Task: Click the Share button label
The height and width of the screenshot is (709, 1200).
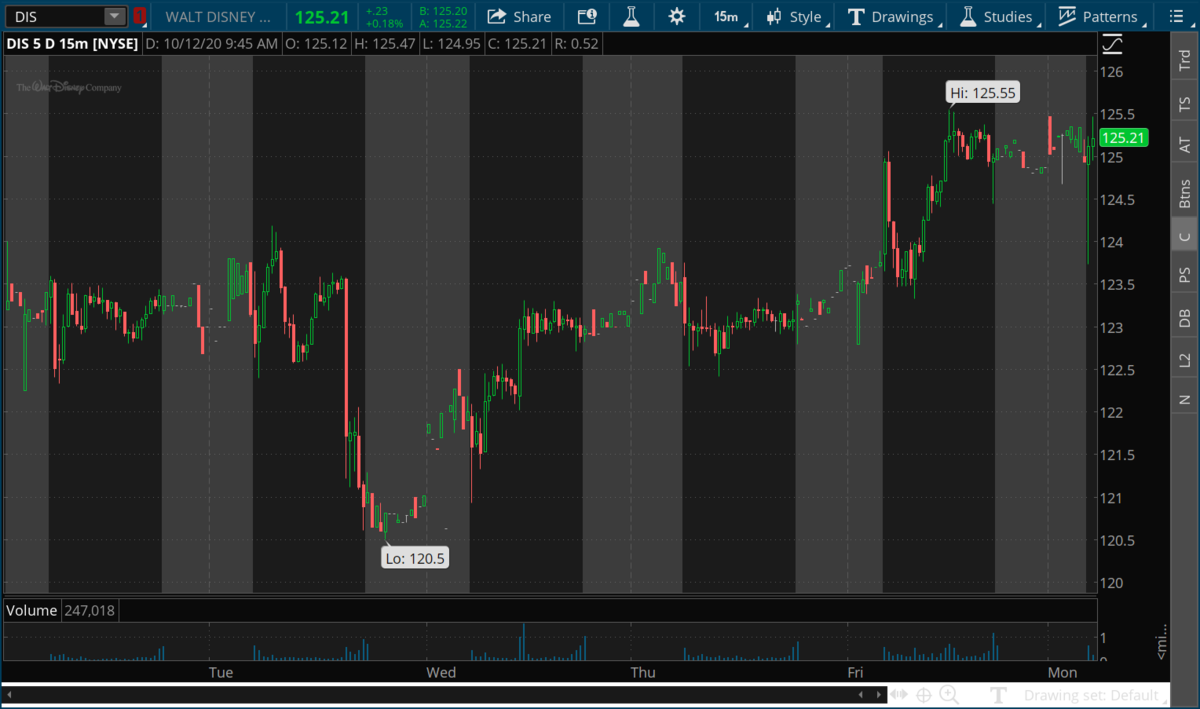Action: click(x=532, y=17)
